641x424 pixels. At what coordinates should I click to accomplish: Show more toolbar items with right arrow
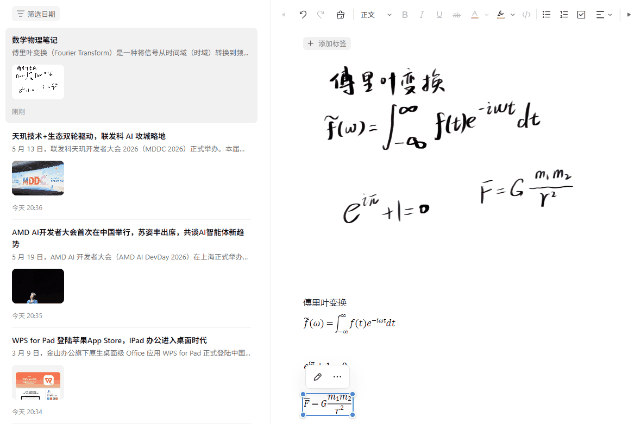(x=629, y=15)
